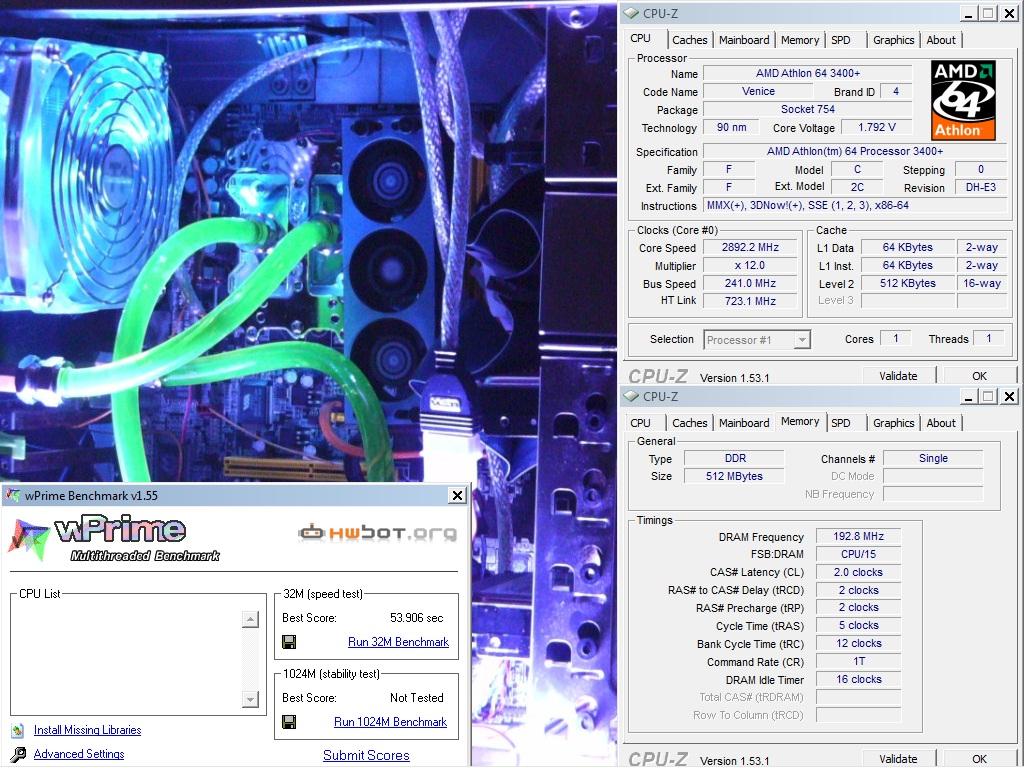
Task: Click Validate in bottom CPU-Z window
Action: (x=898, y=759)
